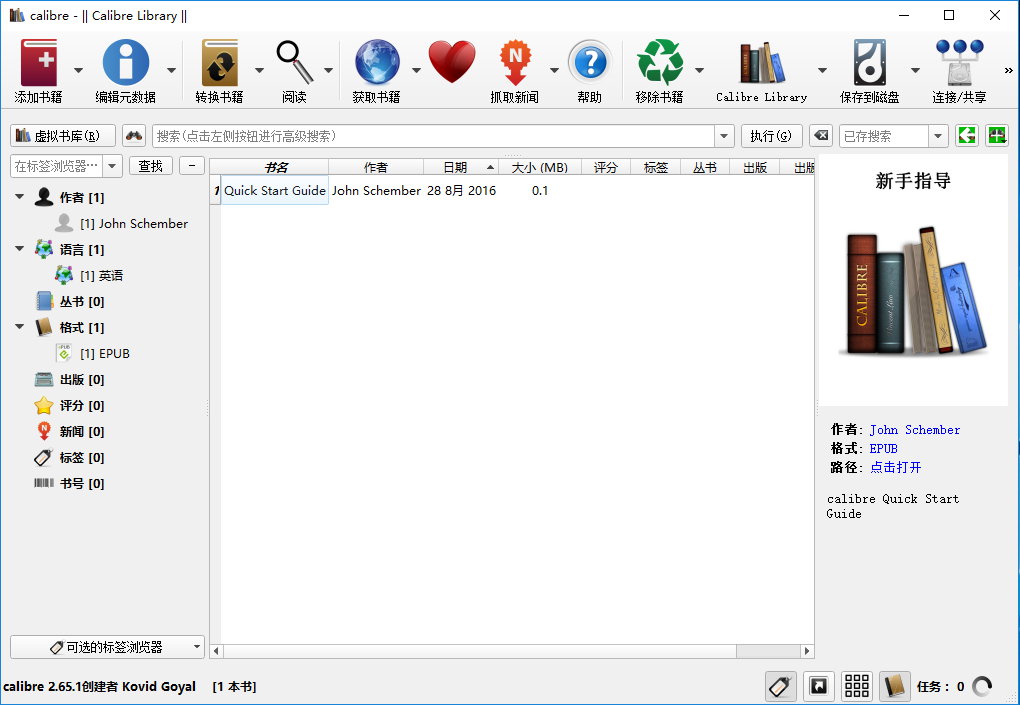The height and width of the screenshot is (705, 1020).
Task: Open dropdown arrow next to 转换书籍
Action: click(259, 70)
